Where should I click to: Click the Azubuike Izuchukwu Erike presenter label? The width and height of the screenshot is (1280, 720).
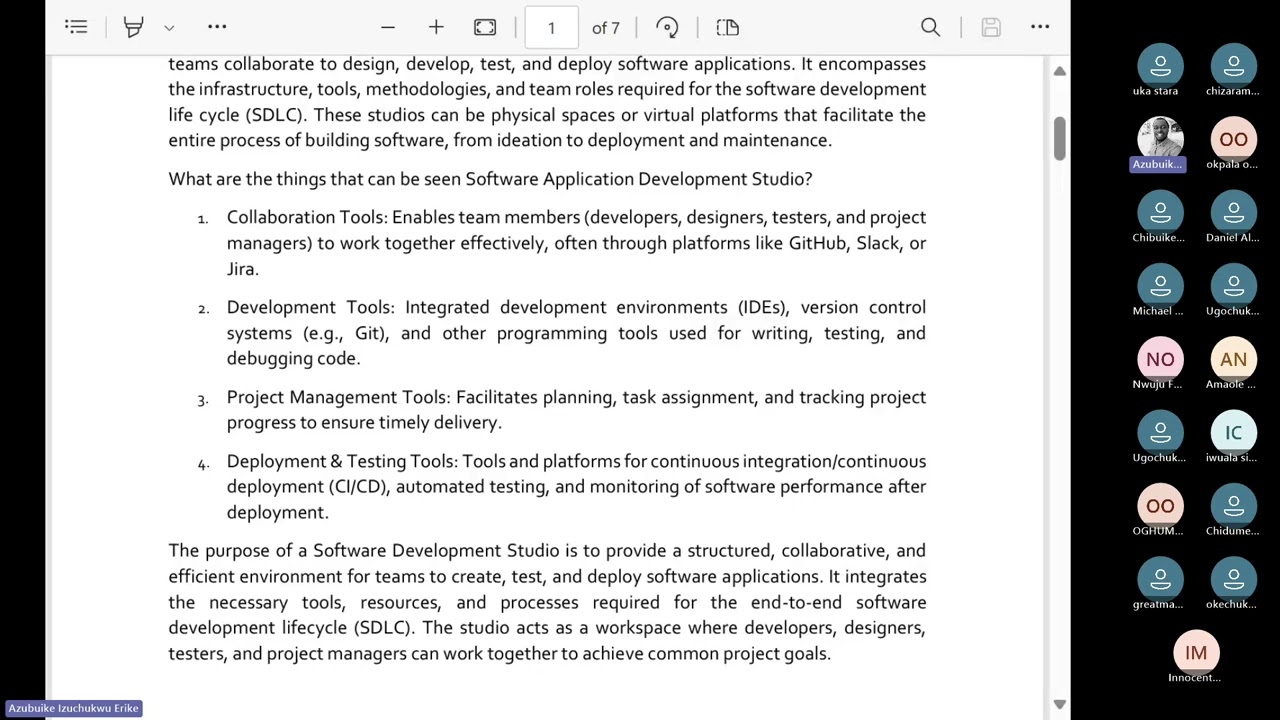point(73,708)
